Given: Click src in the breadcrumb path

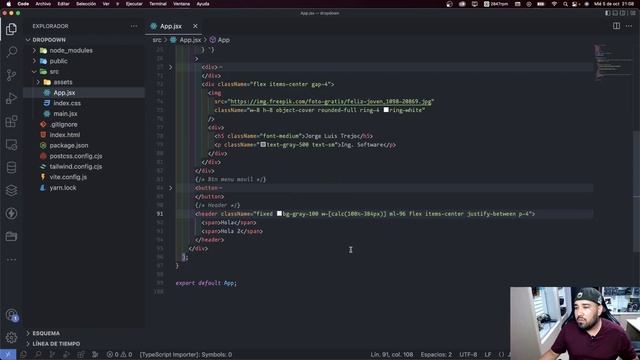Looking at the screenshot, I should (157, 40).
